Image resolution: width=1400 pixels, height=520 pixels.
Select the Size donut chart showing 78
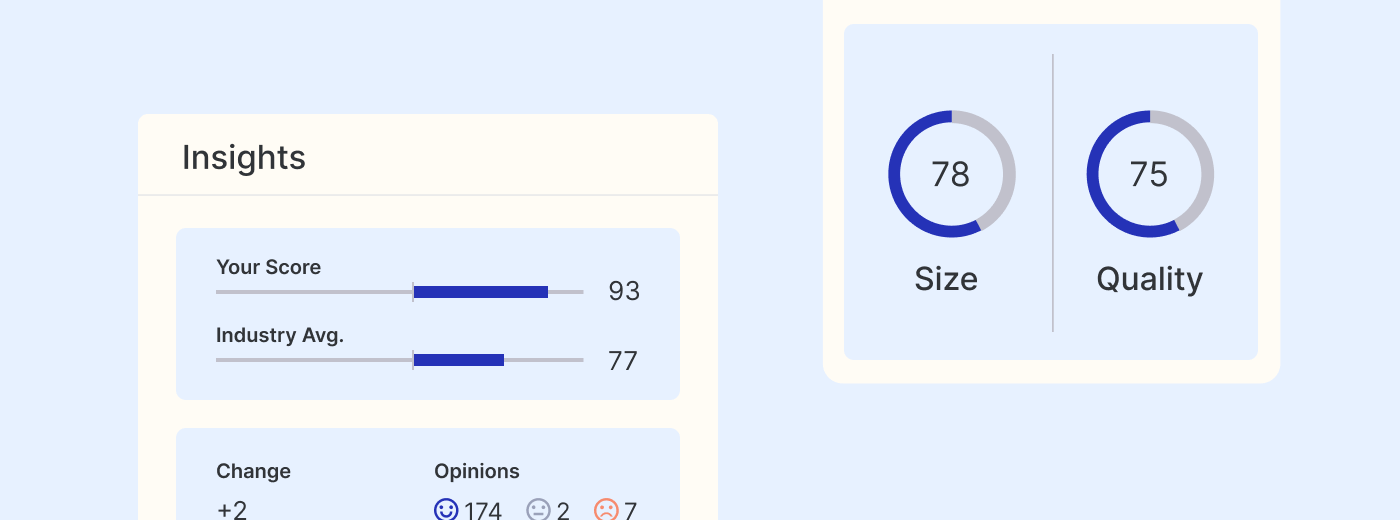click(951, 174)
